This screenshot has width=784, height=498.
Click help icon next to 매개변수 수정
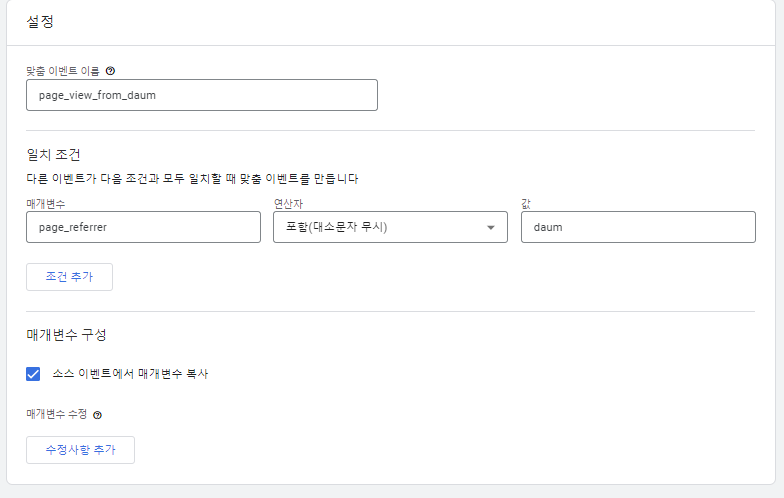coord(98,415)
